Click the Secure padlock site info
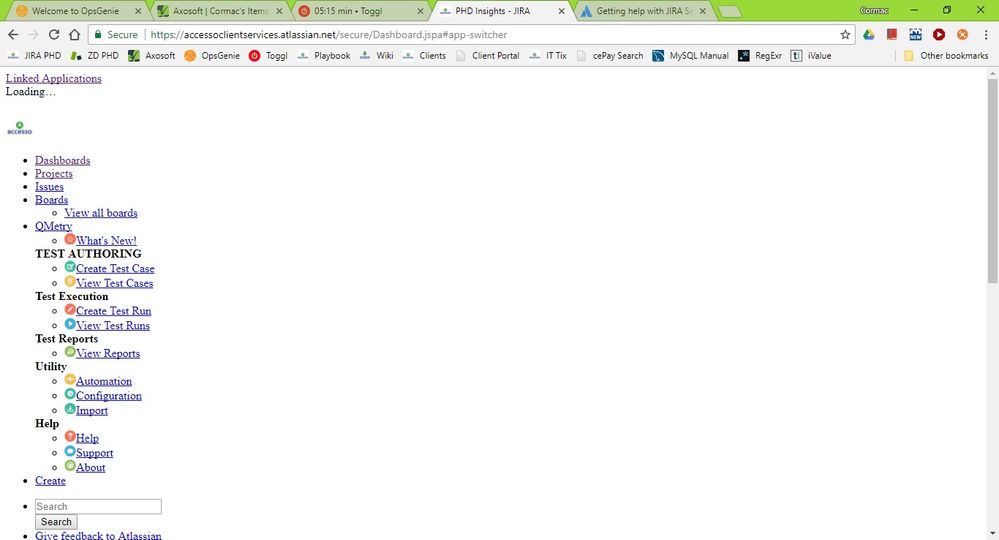This screenshot has width=999, height=540. [116, 34]
